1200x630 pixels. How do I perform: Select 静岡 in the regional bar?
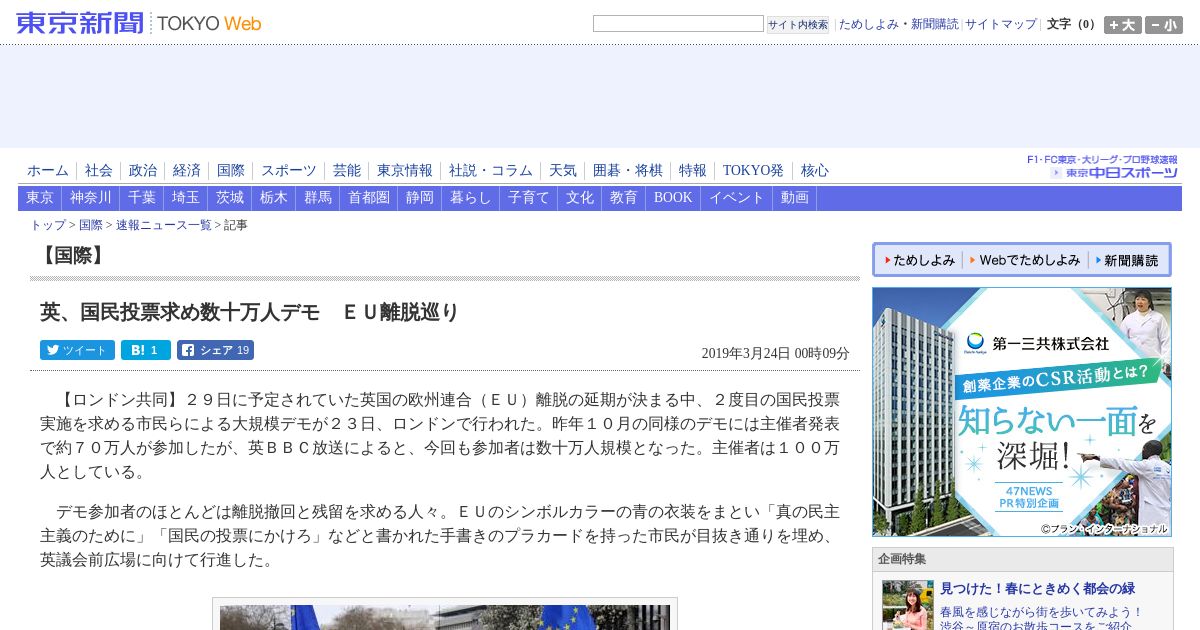tap(420, 198)
